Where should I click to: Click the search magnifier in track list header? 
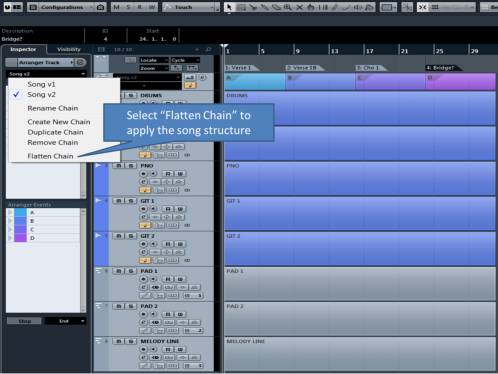coord(208,49)
